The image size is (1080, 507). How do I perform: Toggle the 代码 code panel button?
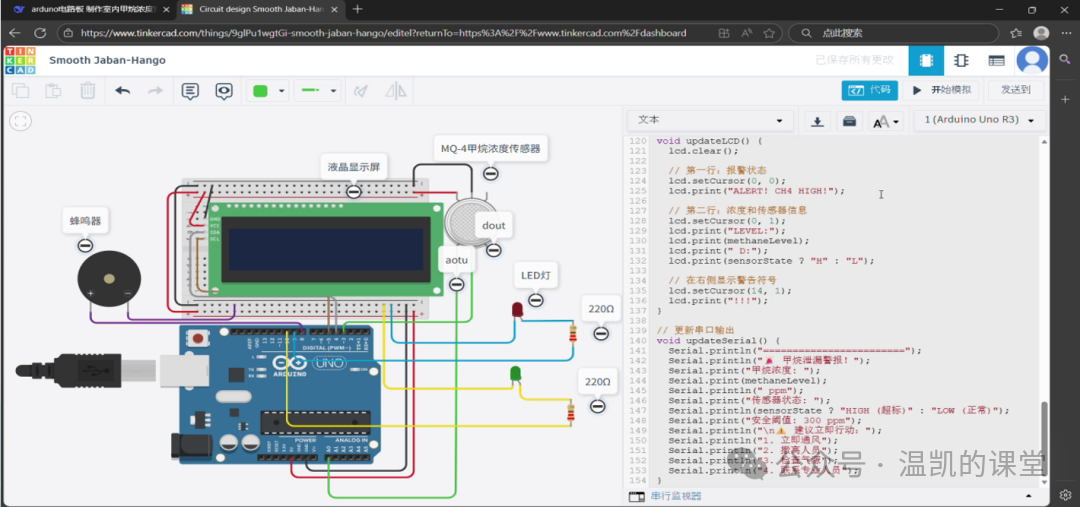coord(869,90)
